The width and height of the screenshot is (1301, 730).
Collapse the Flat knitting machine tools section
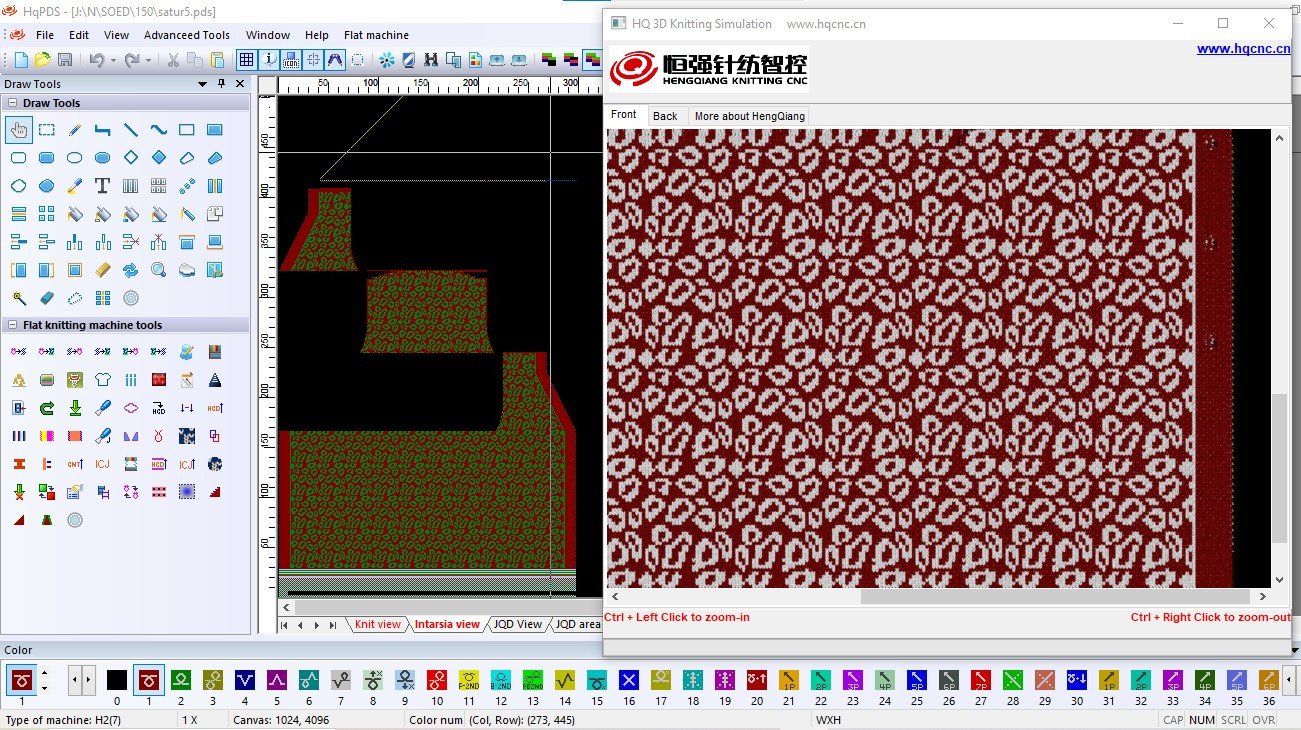[x=12, y=325]
